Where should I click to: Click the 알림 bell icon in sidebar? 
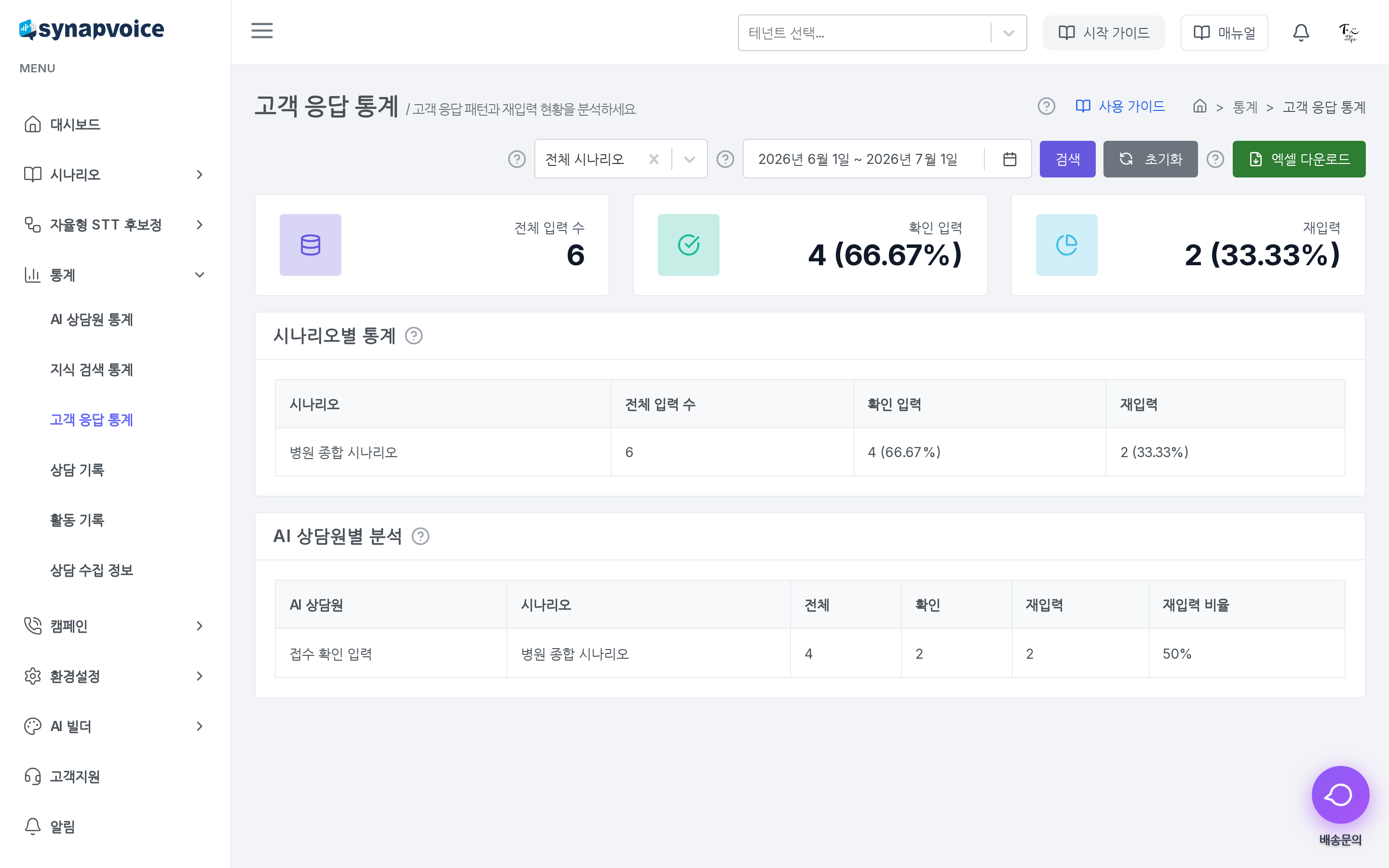[33, 827]
